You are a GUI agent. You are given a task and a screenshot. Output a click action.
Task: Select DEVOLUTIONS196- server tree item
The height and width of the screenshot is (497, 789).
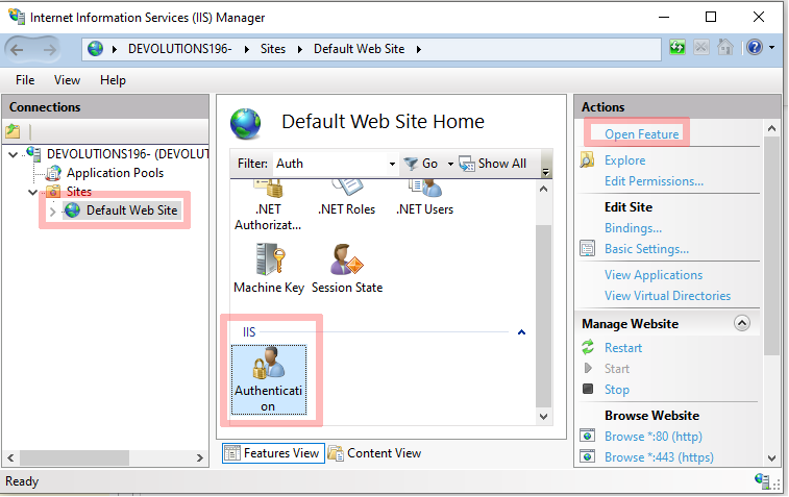127,154
